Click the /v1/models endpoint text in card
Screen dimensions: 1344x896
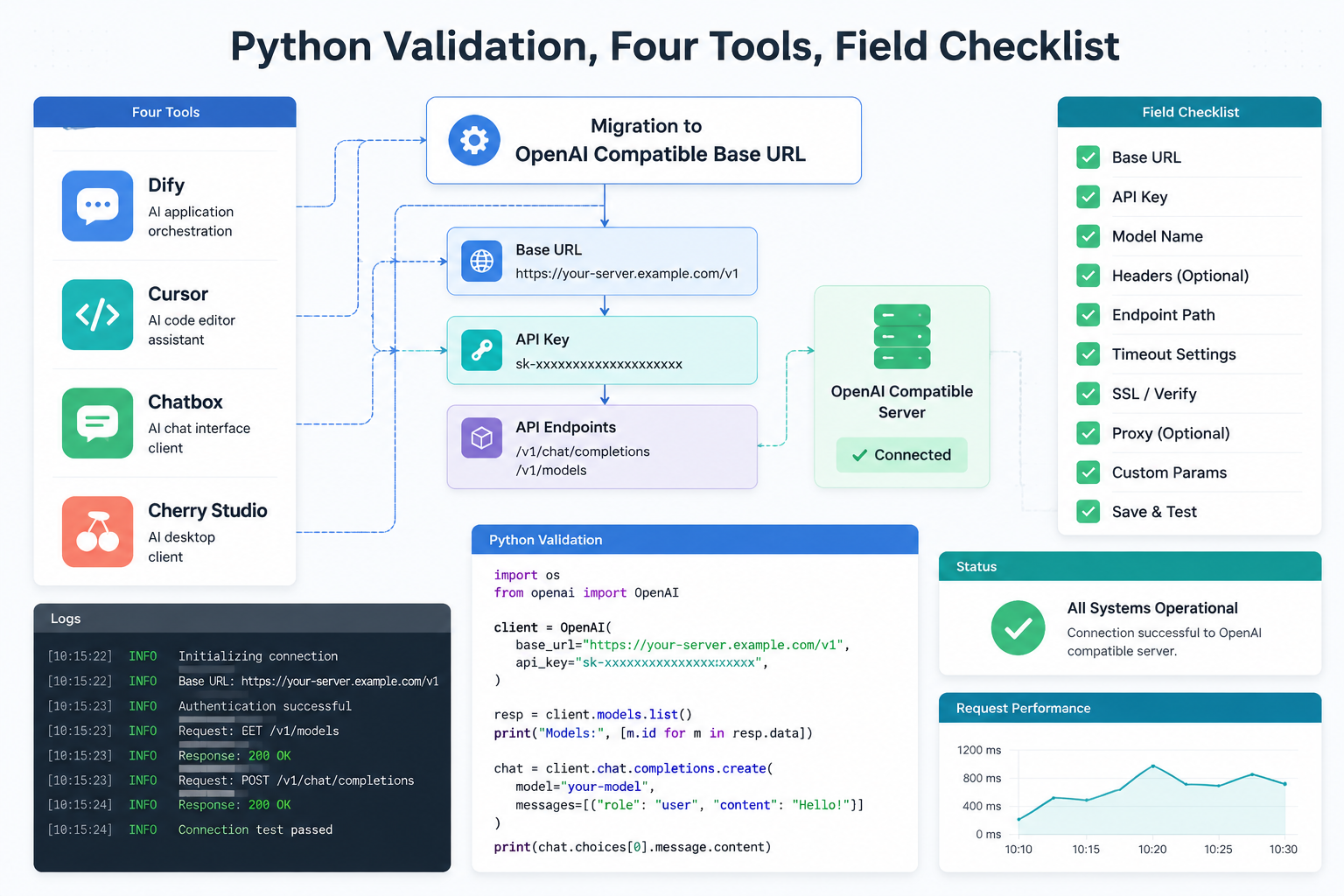551,470
